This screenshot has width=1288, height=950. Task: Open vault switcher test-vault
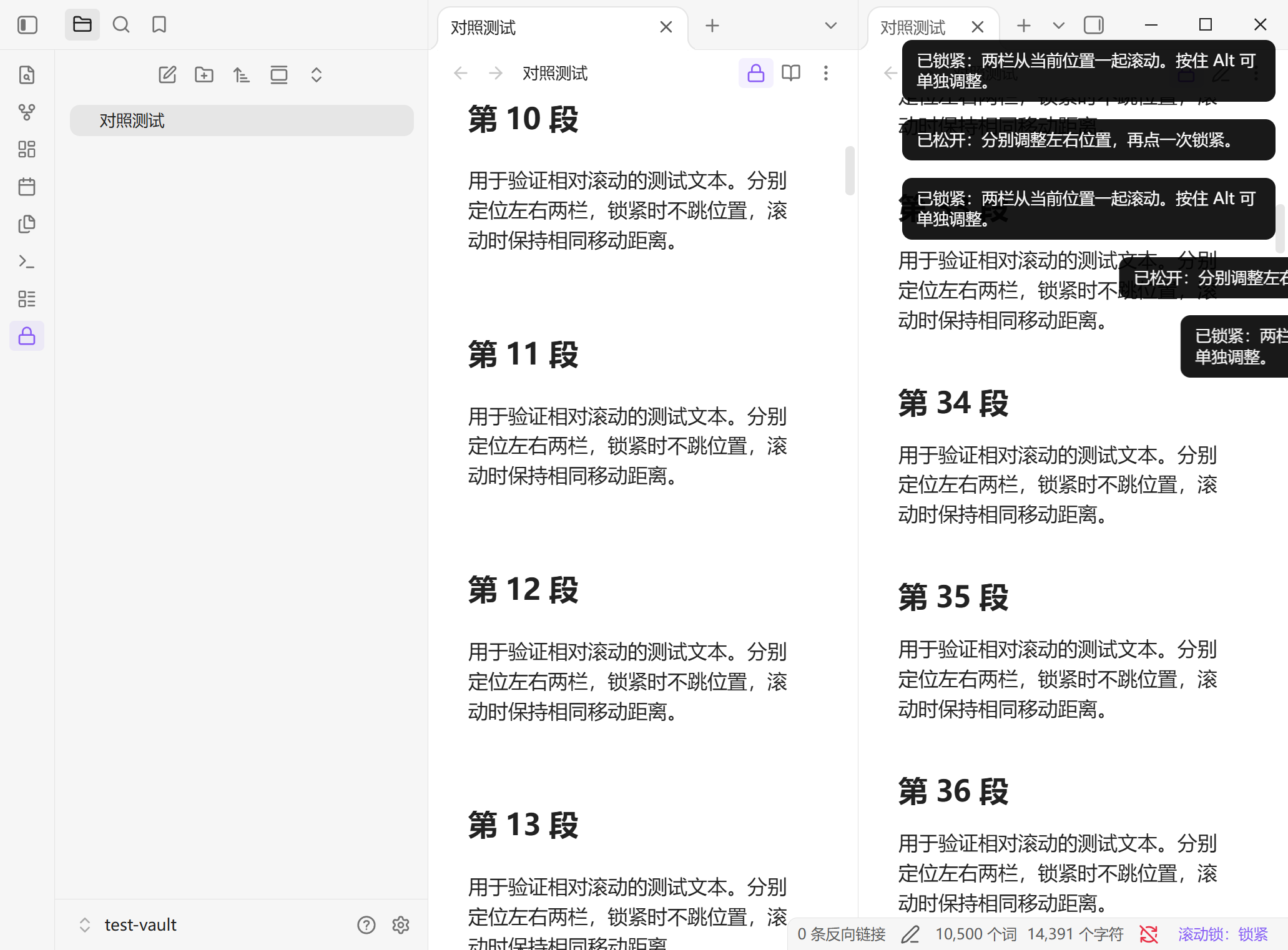coord(128,925)
